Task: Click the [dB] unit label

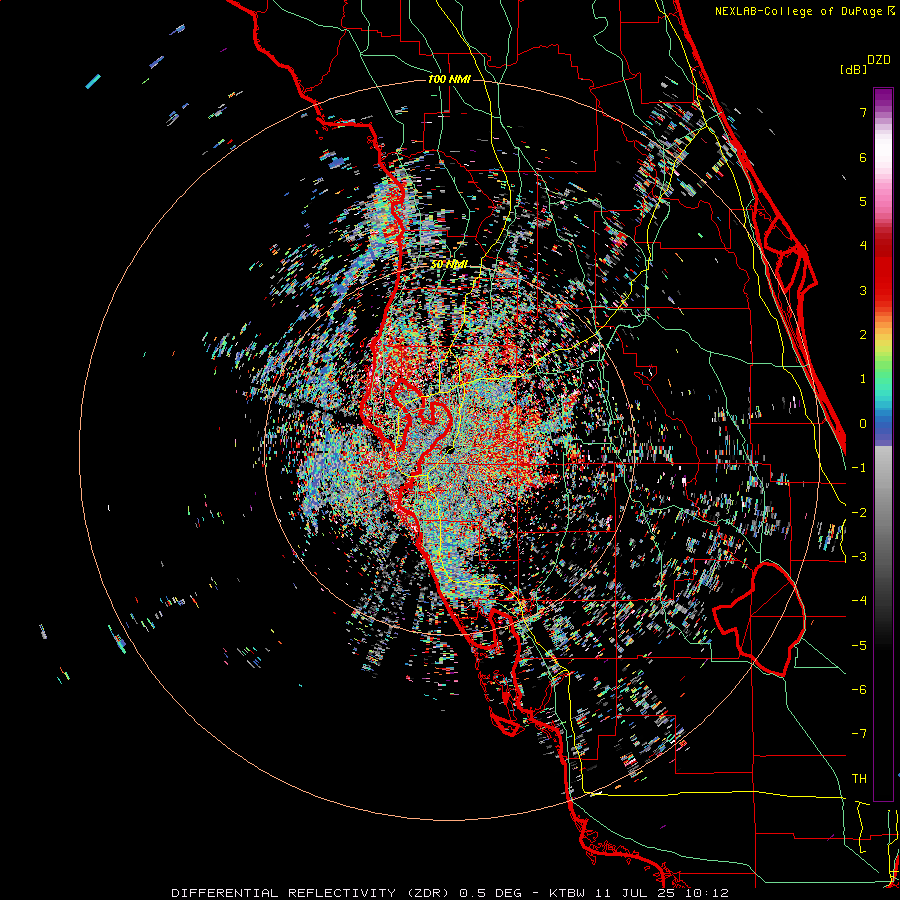Action: coord(853,69)
